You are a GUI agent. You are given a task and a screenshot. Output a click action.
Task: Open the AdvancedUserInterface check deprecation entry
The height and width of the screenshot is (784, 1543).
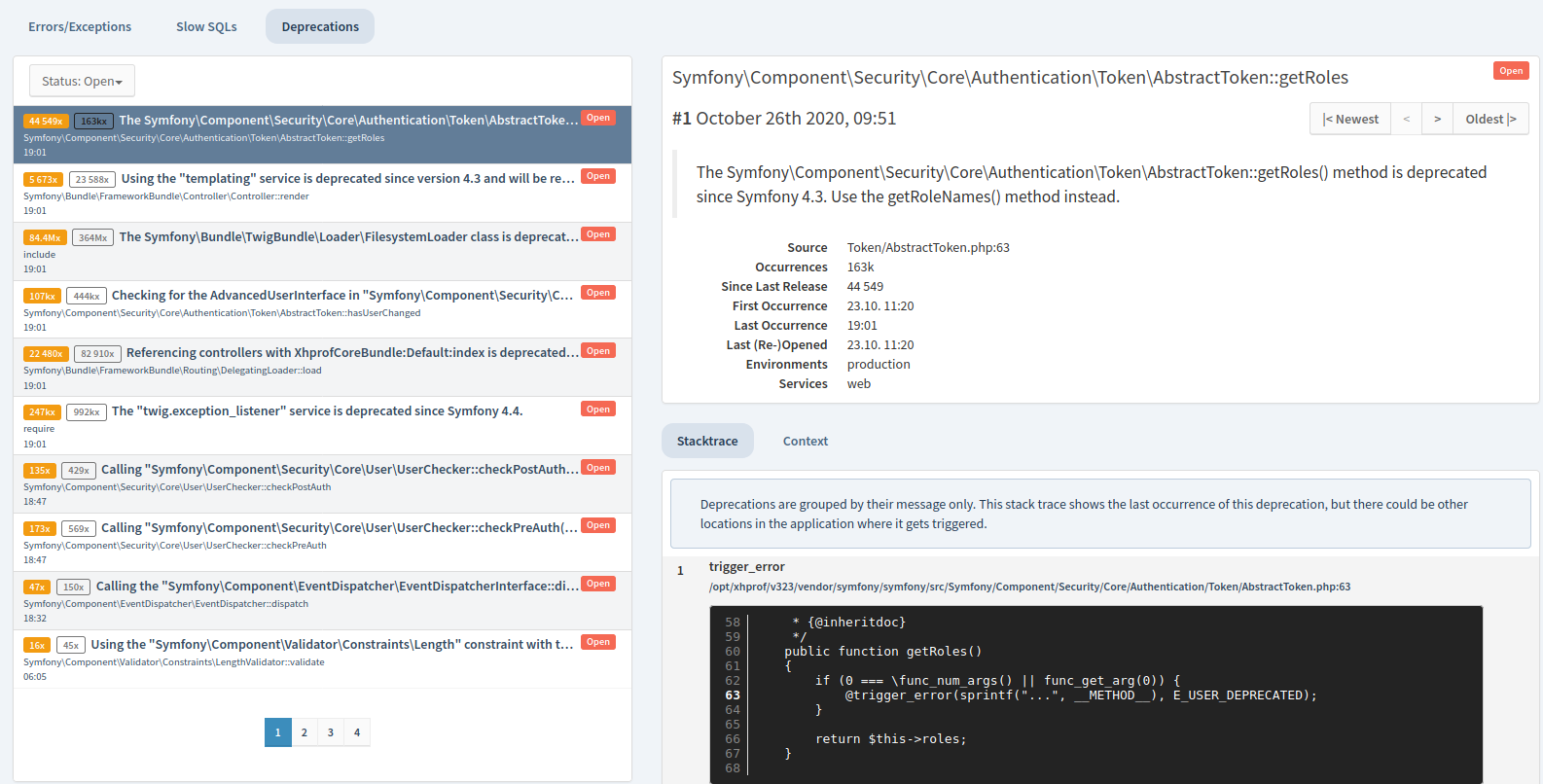[x=322, y=309]
